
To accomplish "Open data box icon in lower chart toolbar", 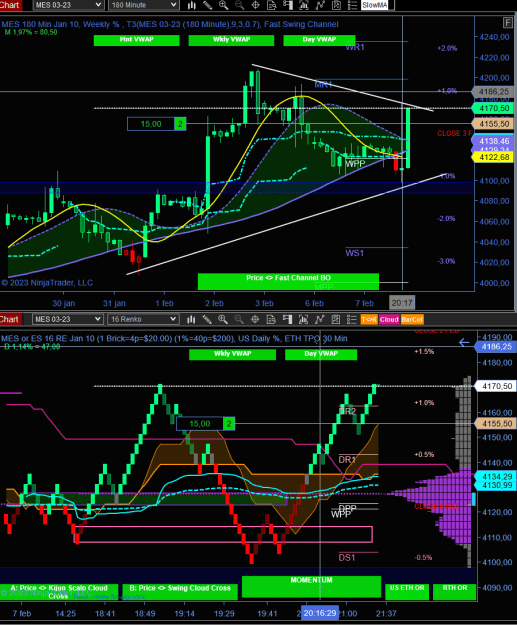I will [271, 319].
